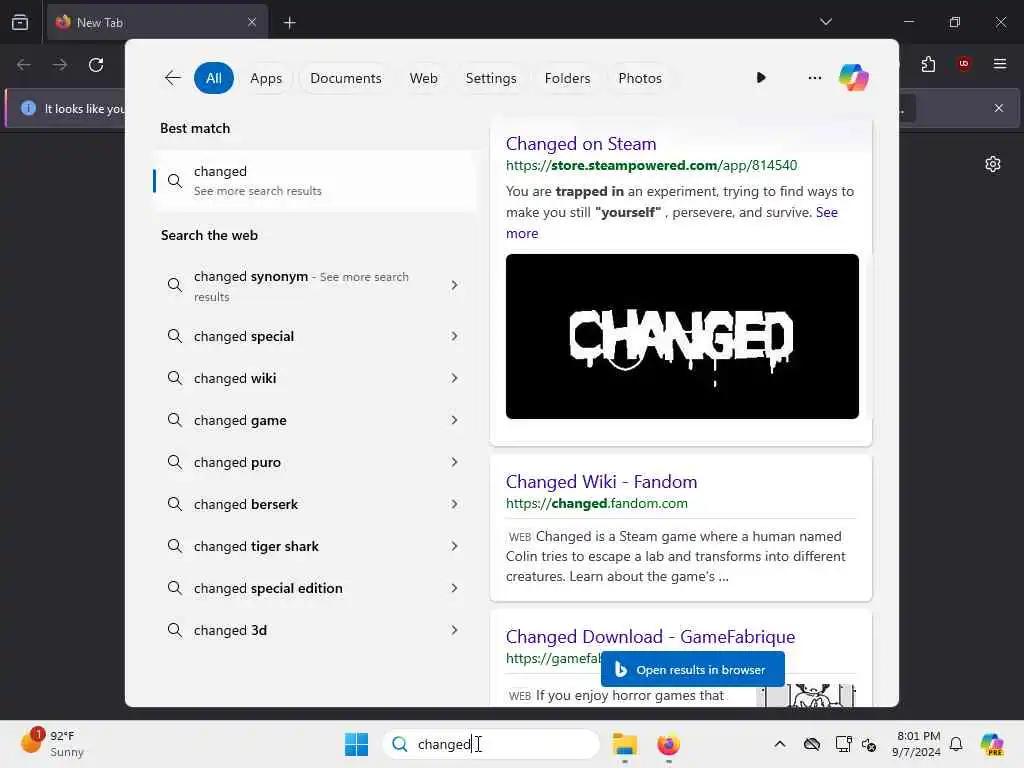Select 'changed puro' search suggestion text

coord(237,462)
